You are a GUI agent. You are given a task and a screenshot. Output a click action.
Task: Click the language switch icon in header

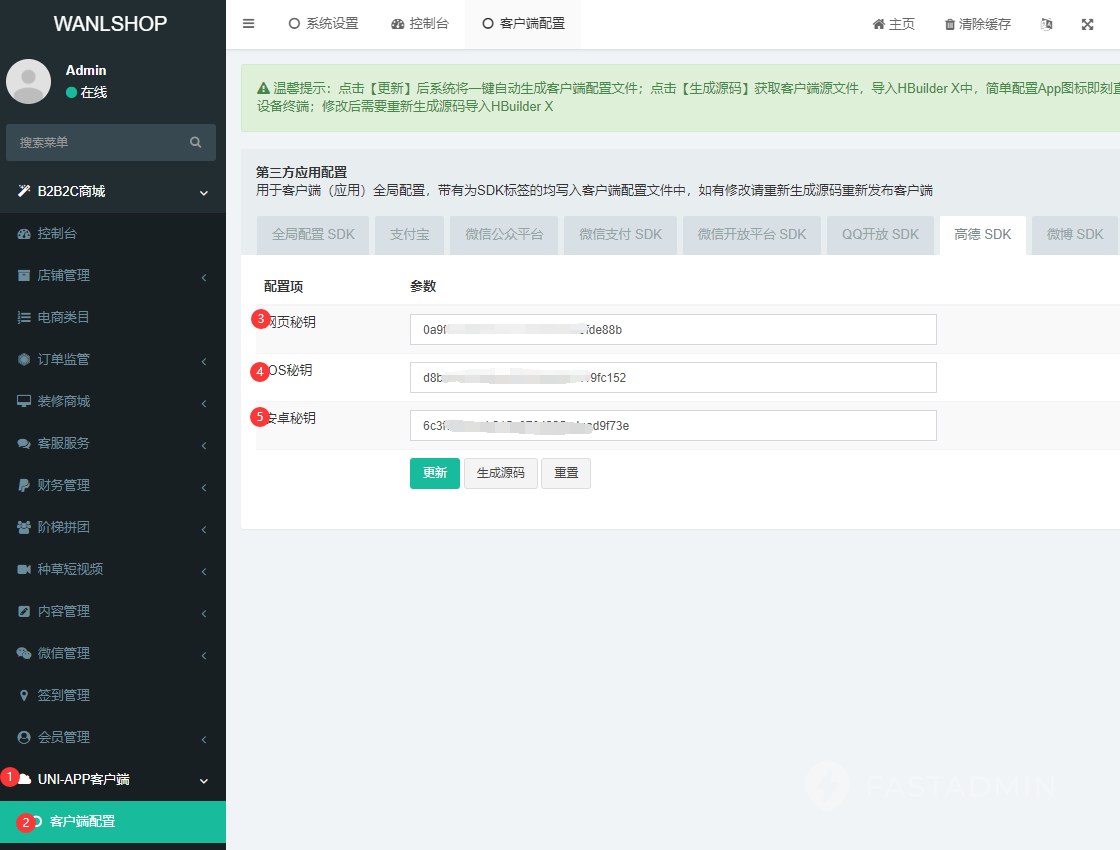(x=1046, y=24)
